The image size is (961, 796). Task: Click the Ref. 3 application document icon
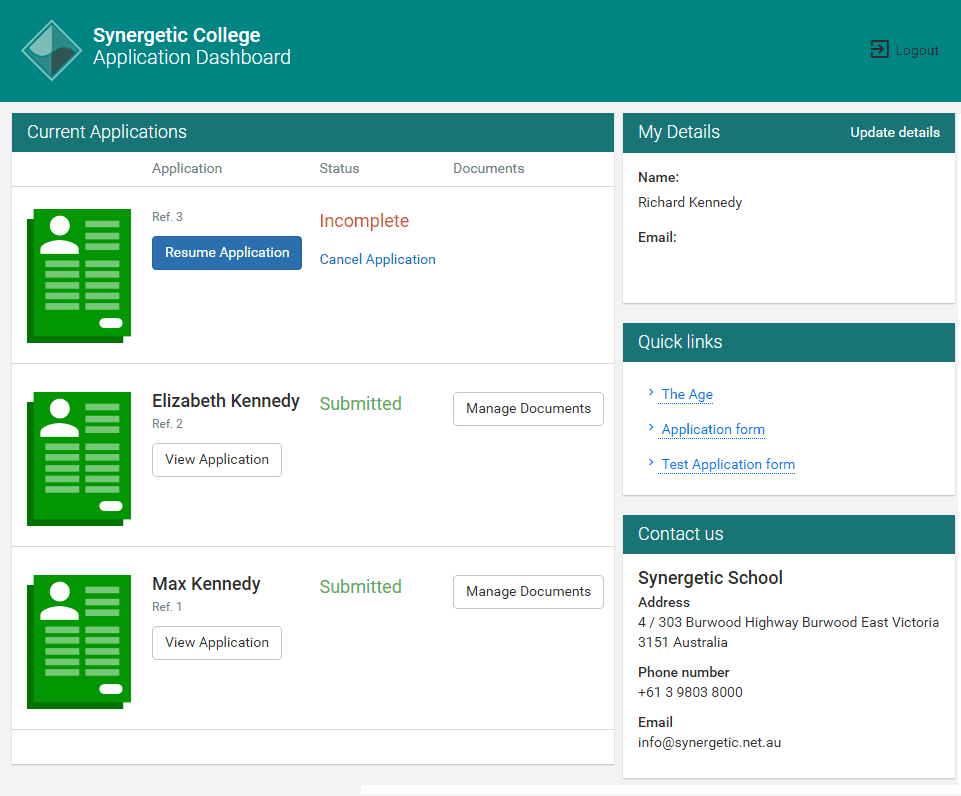[x=78, y=276]
